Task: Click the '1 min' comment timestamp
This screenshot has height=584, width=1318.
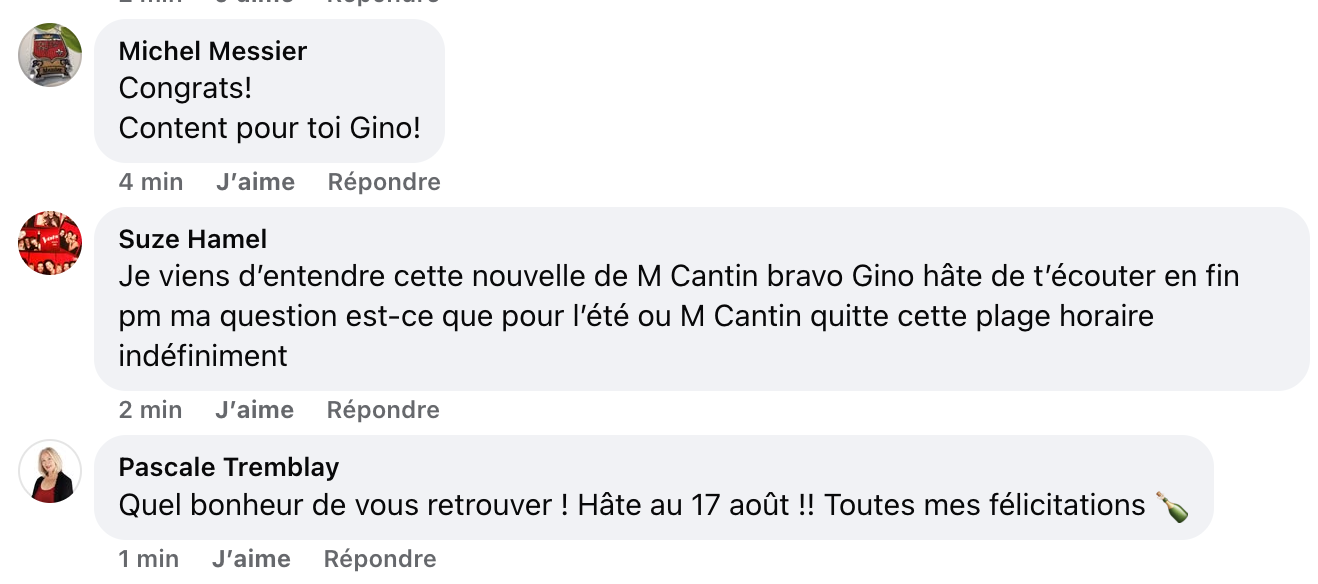Action: click(148, 558)
